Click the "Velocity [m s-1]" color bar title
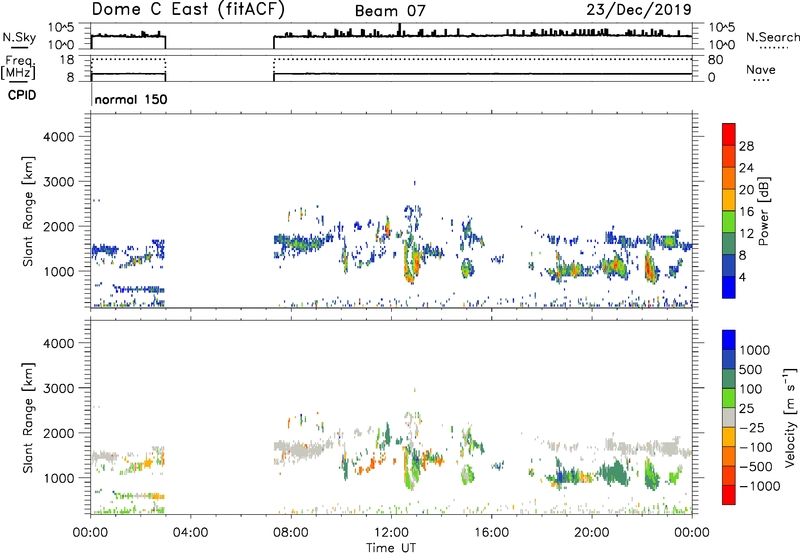 click(x=790, y=417)
